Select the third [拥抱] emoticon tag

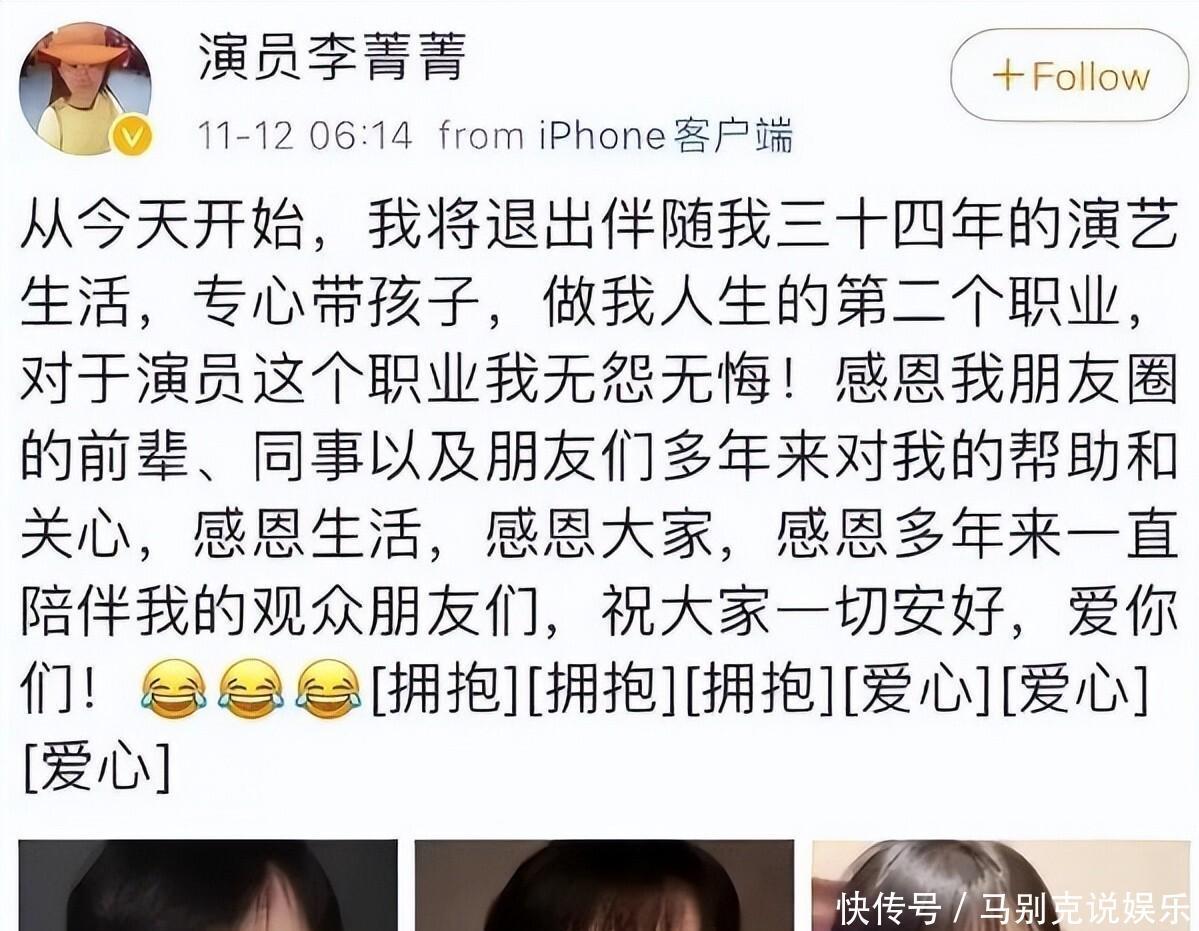coord(761,689)
